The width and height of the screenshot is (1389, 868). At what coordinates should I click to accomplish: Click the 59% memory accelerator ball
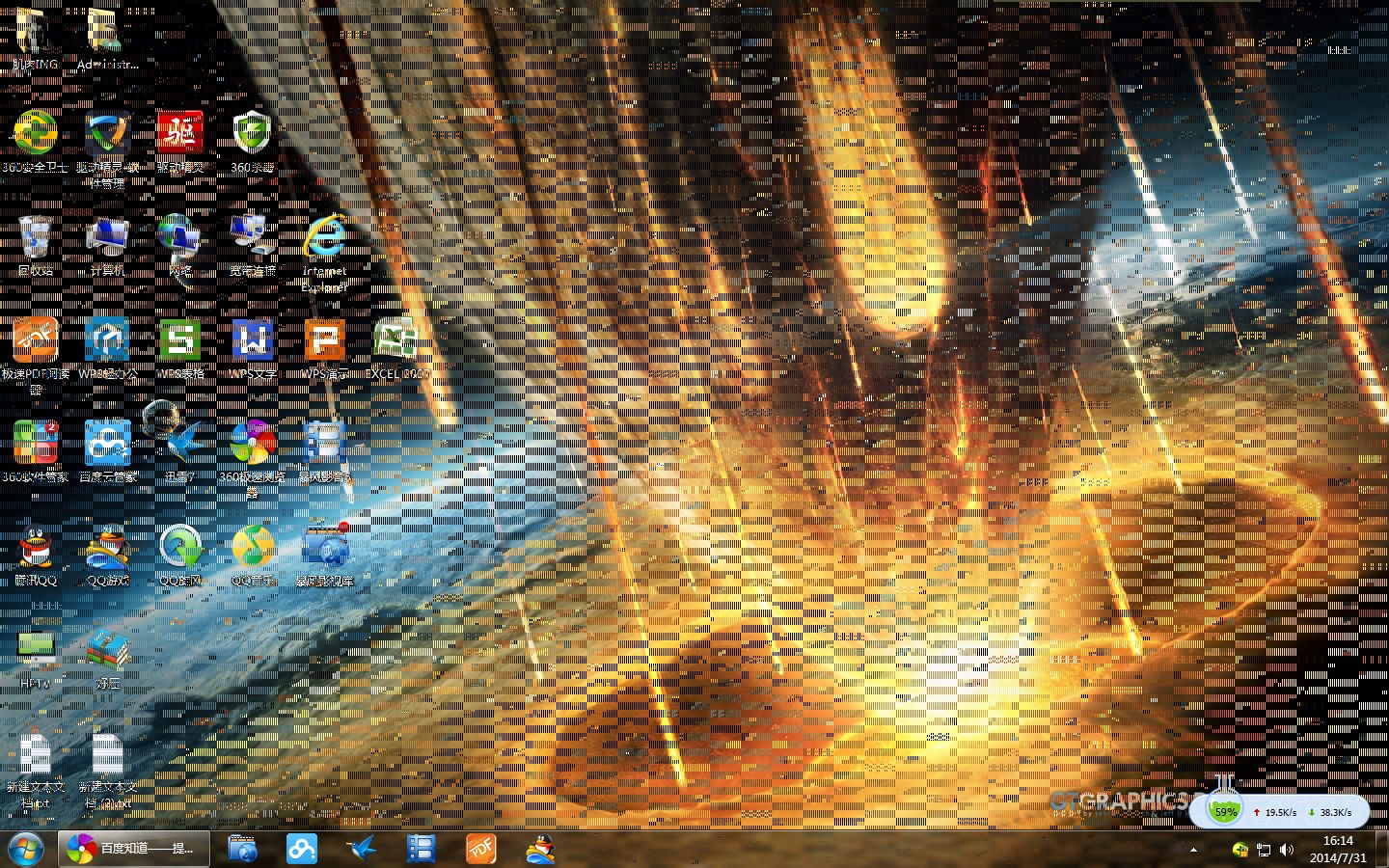pos(1225,812)
